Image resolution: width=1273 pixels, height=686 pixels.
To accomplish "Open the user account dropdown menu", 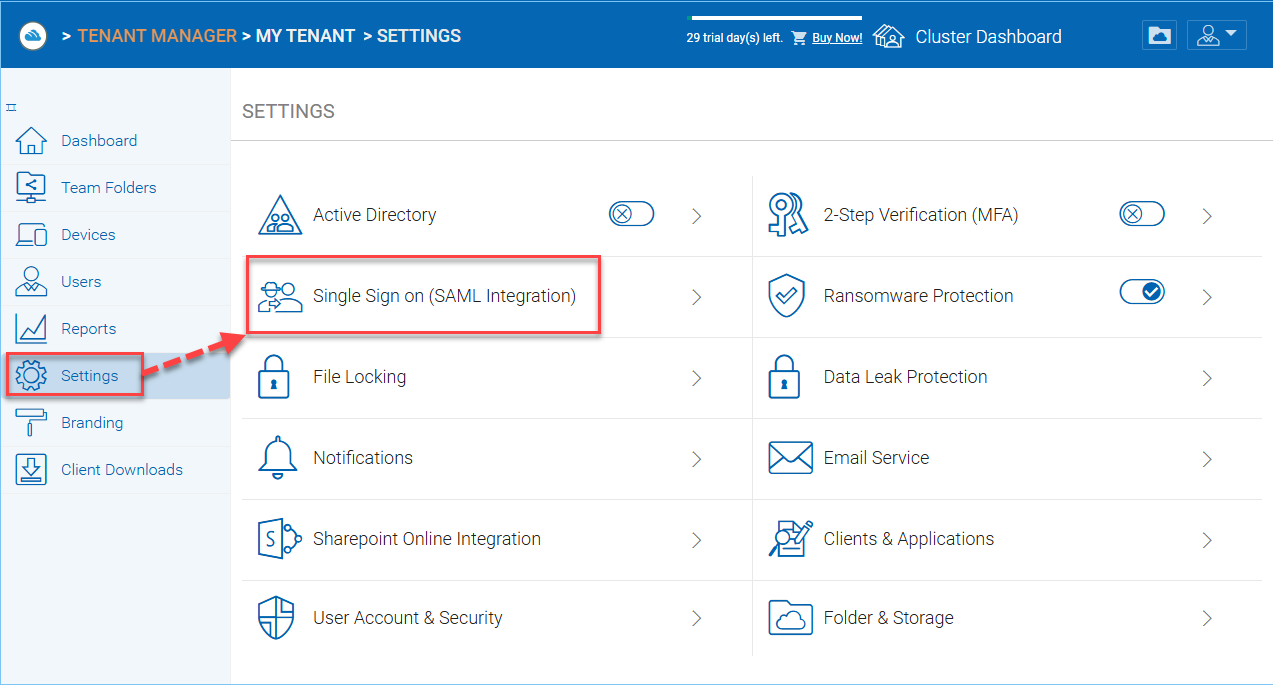I will click(x=1217, y=35).
